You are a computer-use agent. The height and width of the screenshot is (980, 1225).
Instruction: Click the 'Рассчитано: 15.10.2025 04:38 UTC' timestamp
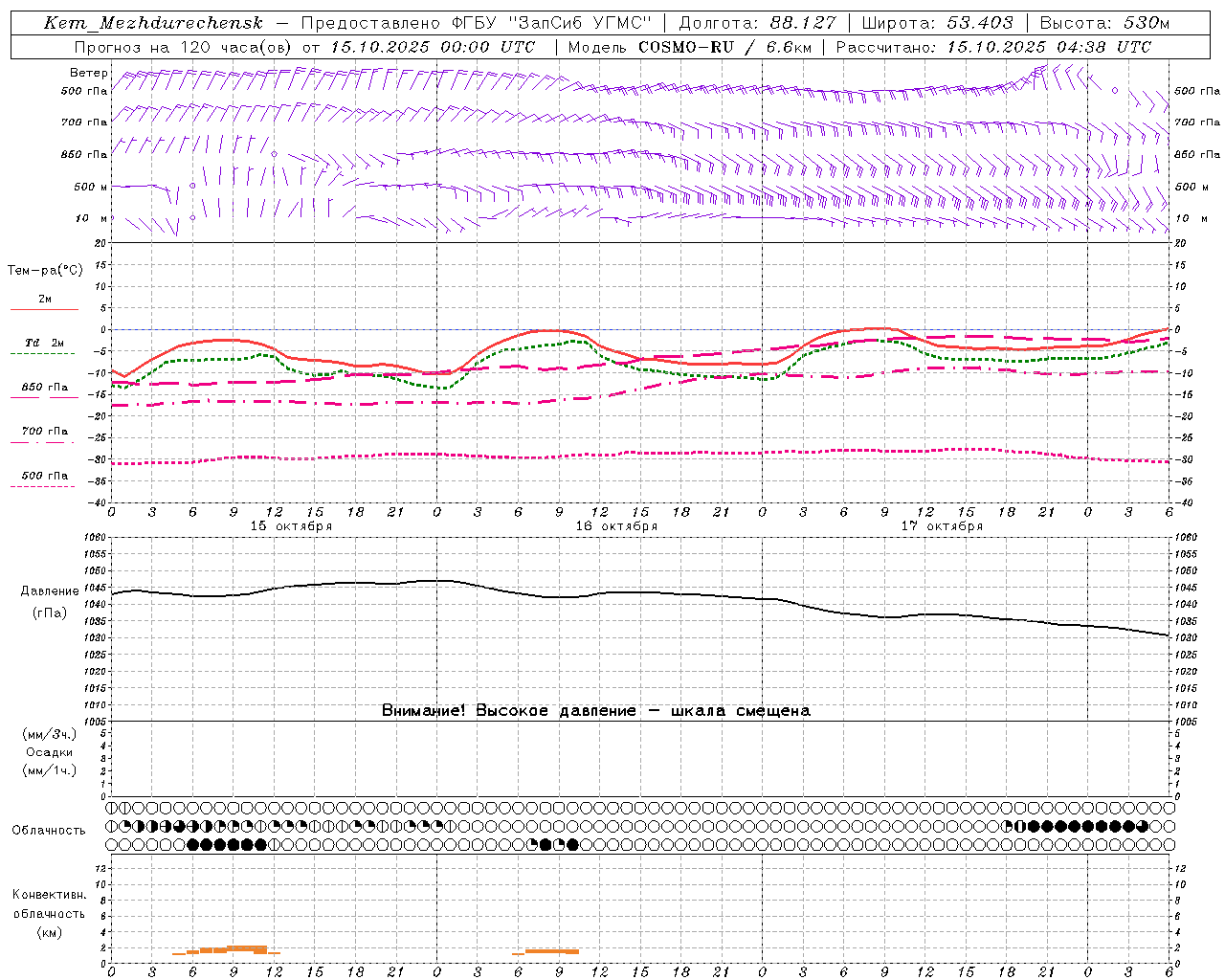coord(993,47)
